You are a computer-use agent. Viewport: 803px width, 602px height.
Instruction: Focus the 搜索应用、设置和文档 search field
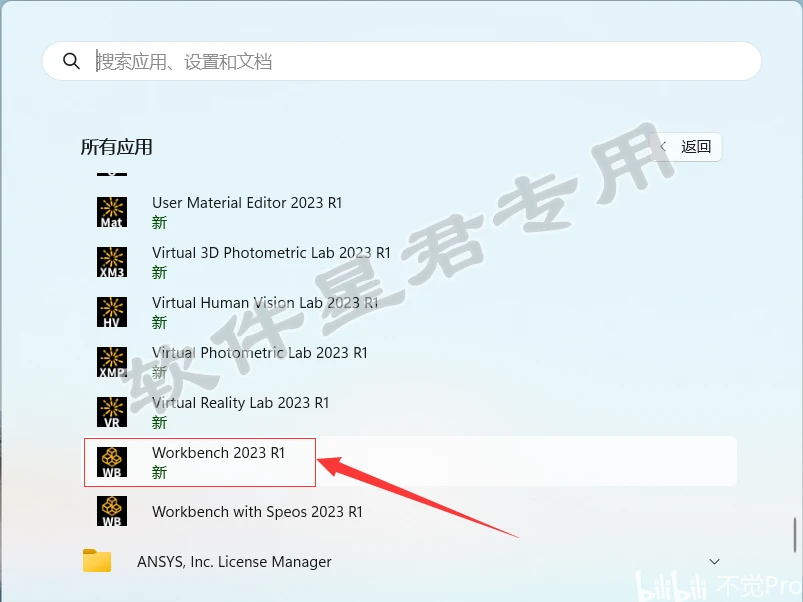pyautogui.click(x=402, y=61)
